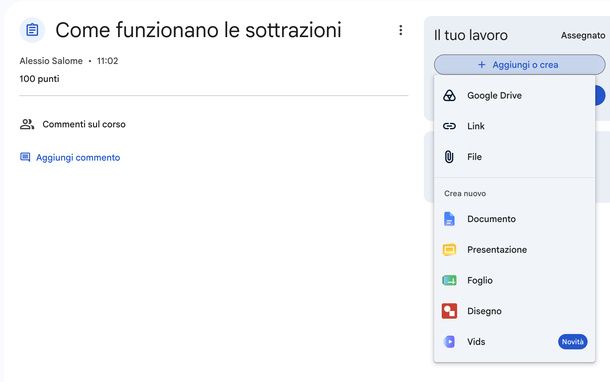This screenshot has height=382, width=610.
Task: Create a new Documento
Action: [x=514, y=219]
